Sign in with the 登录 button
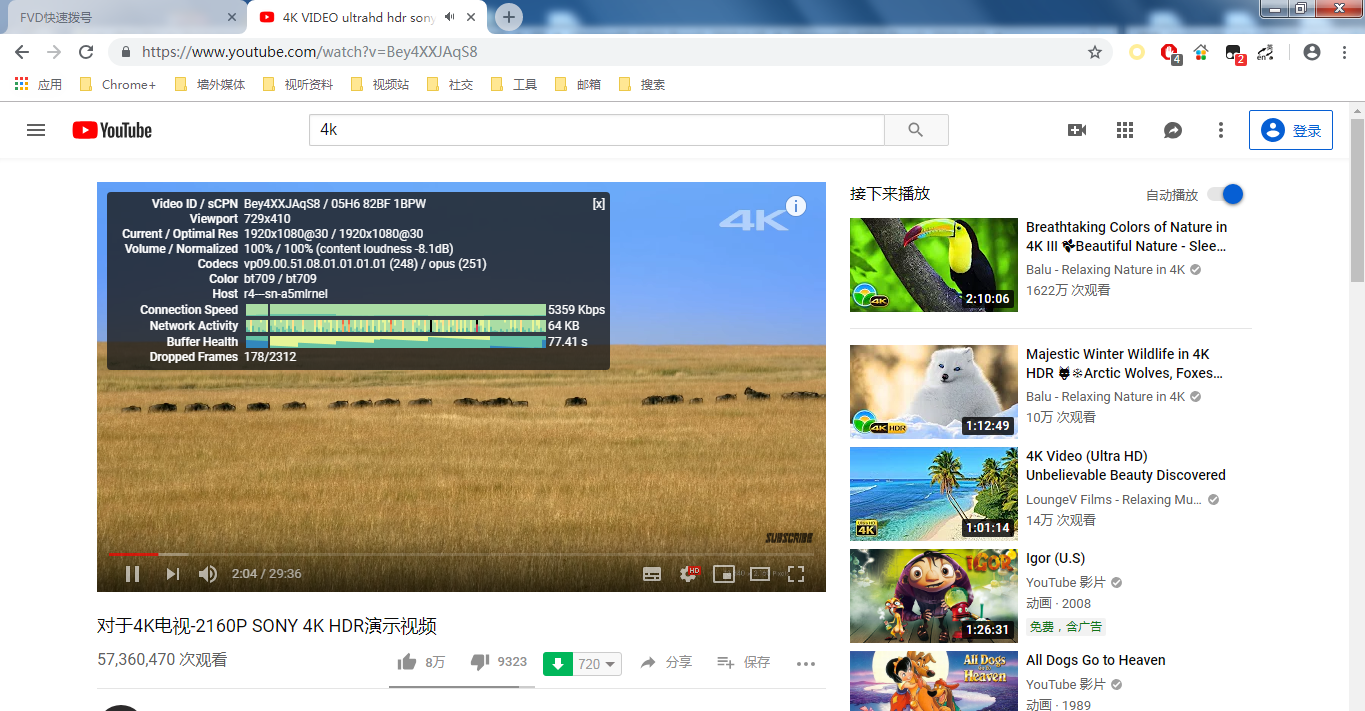 [1291, 130]
